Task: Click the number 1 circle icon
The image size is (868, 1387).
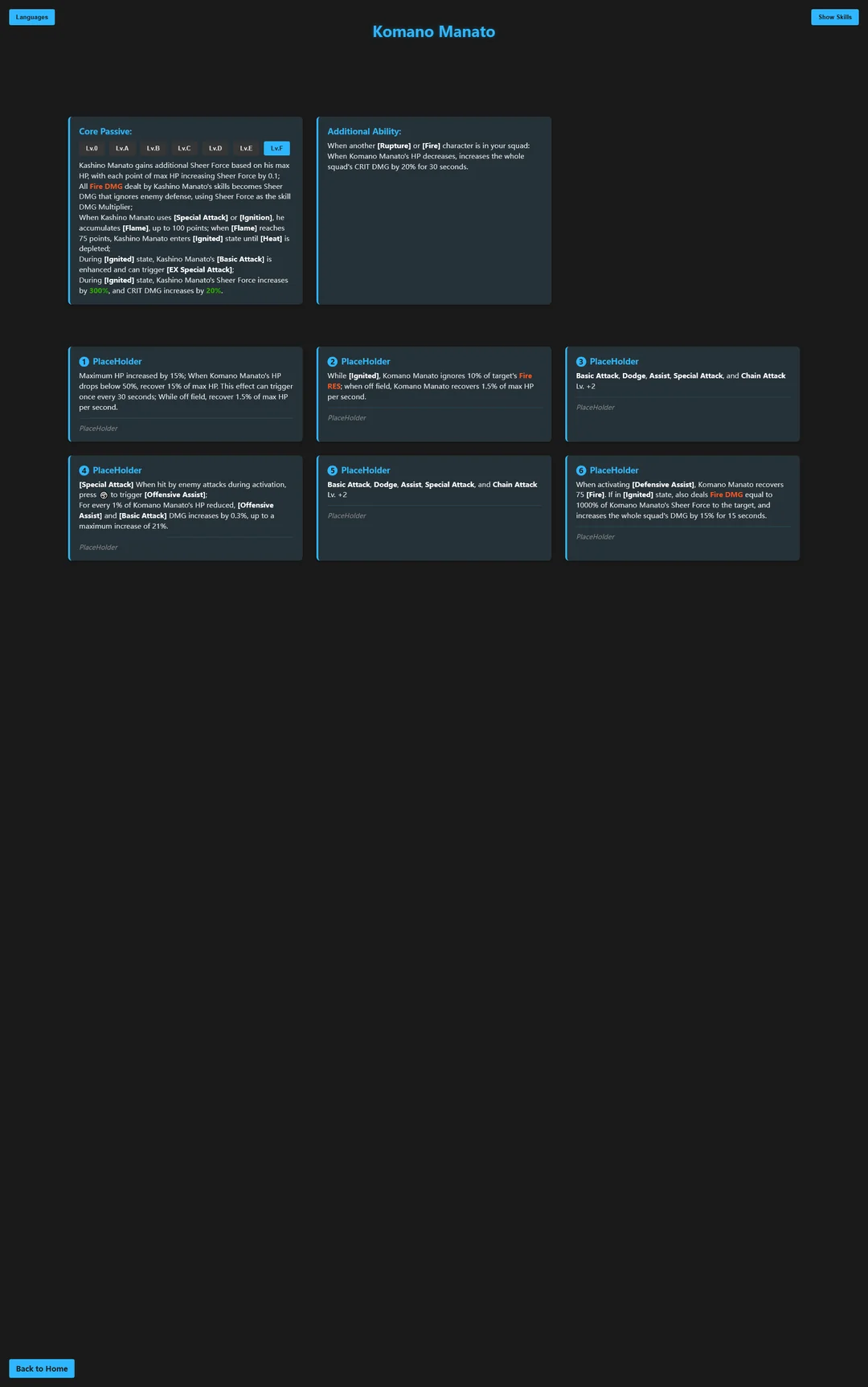Action: [x=84, y=362]
